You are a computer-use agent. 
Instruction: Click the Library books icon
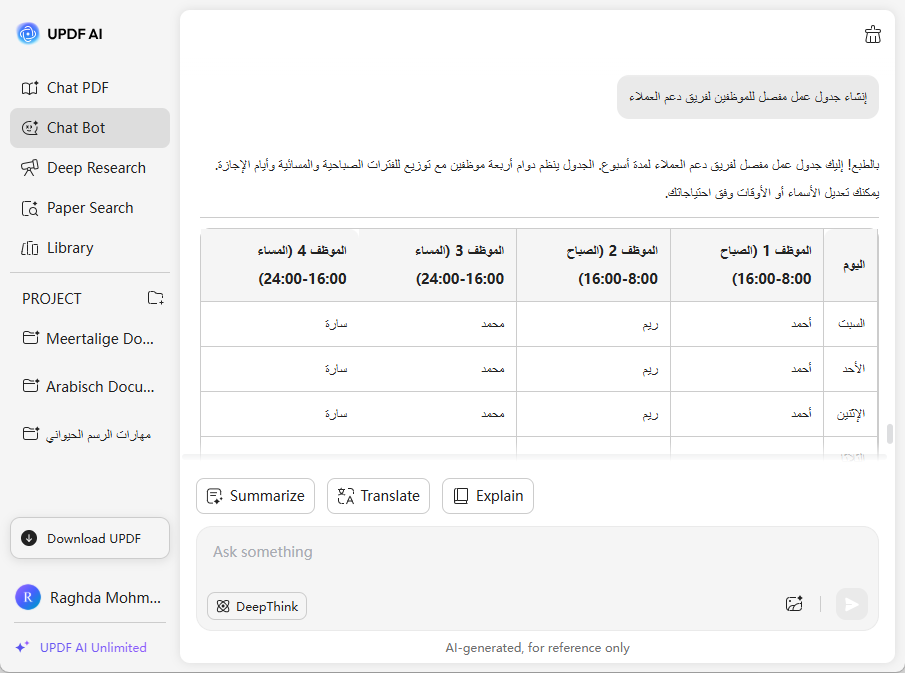coord(30,248)
